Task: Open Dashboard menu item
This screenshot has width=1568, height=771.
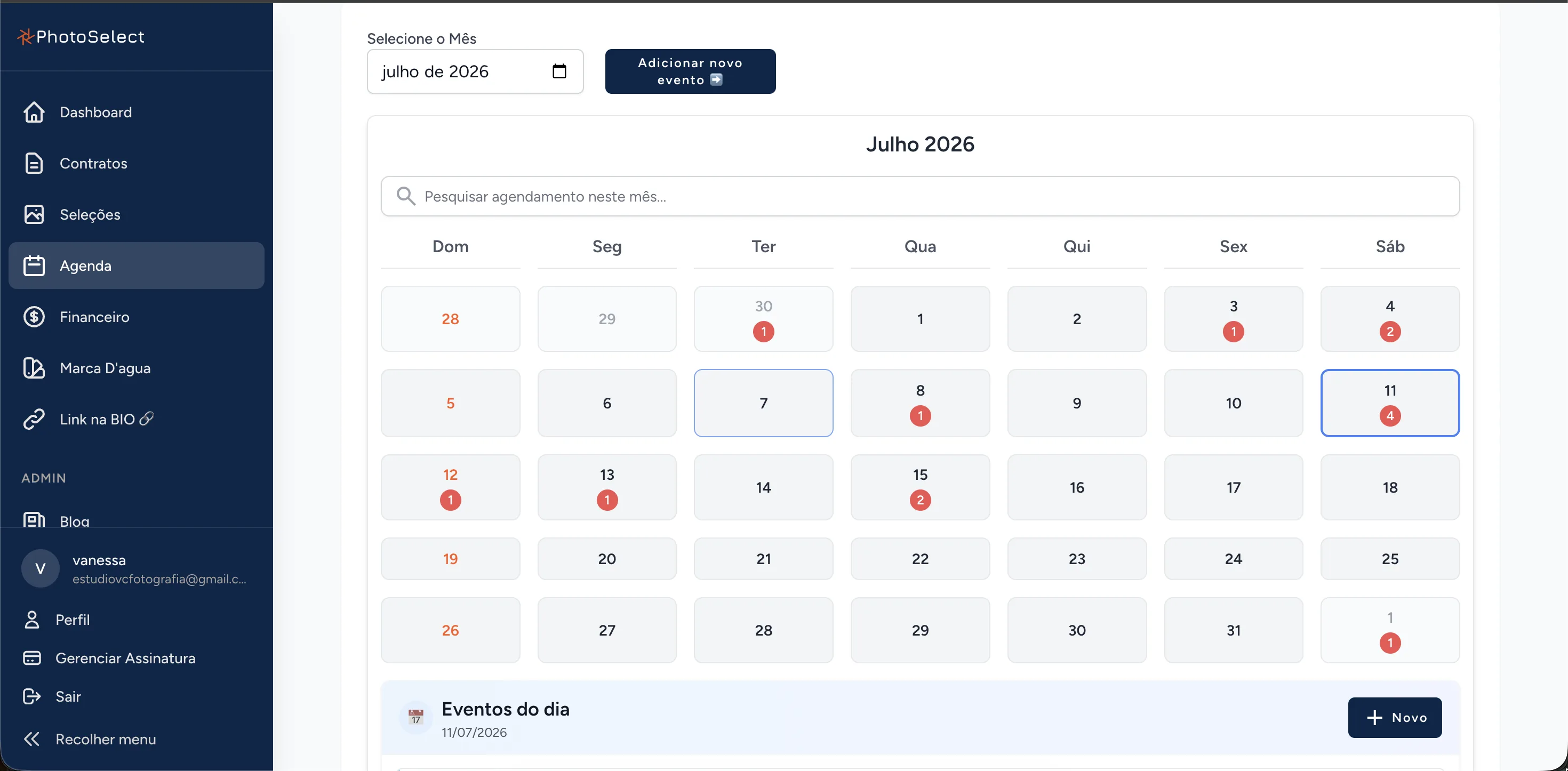Action: (137, 112)
